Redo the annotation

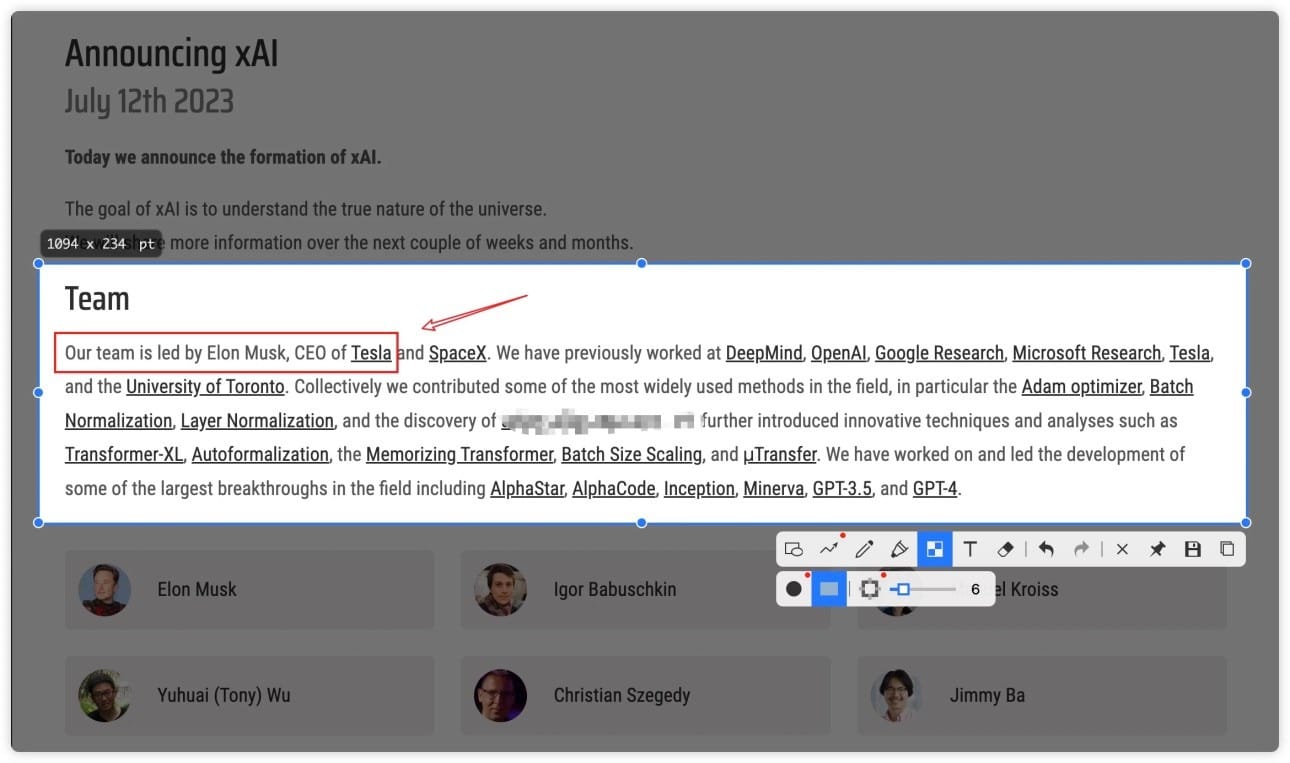point(1081,549)
